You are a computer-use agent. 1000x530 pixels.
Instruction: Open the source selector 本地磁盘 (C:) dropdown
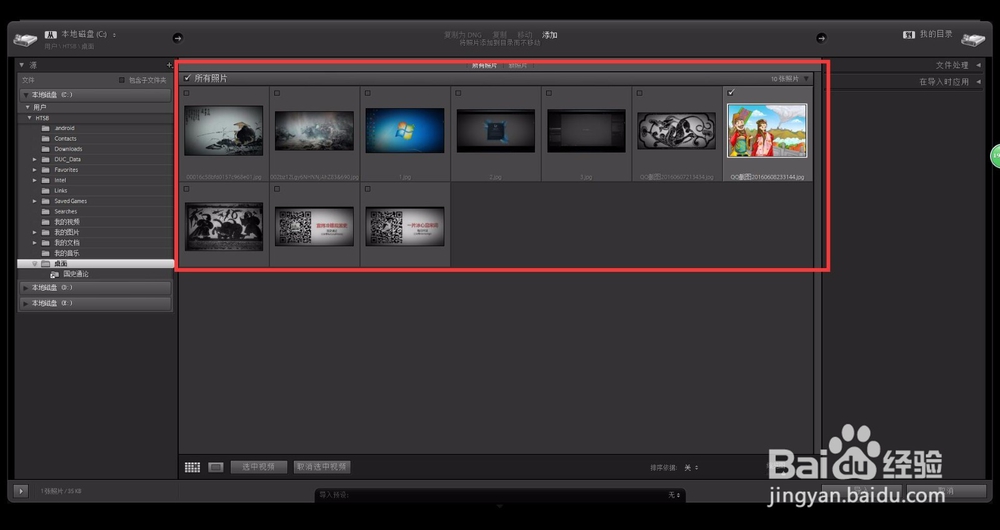(89, 34)
